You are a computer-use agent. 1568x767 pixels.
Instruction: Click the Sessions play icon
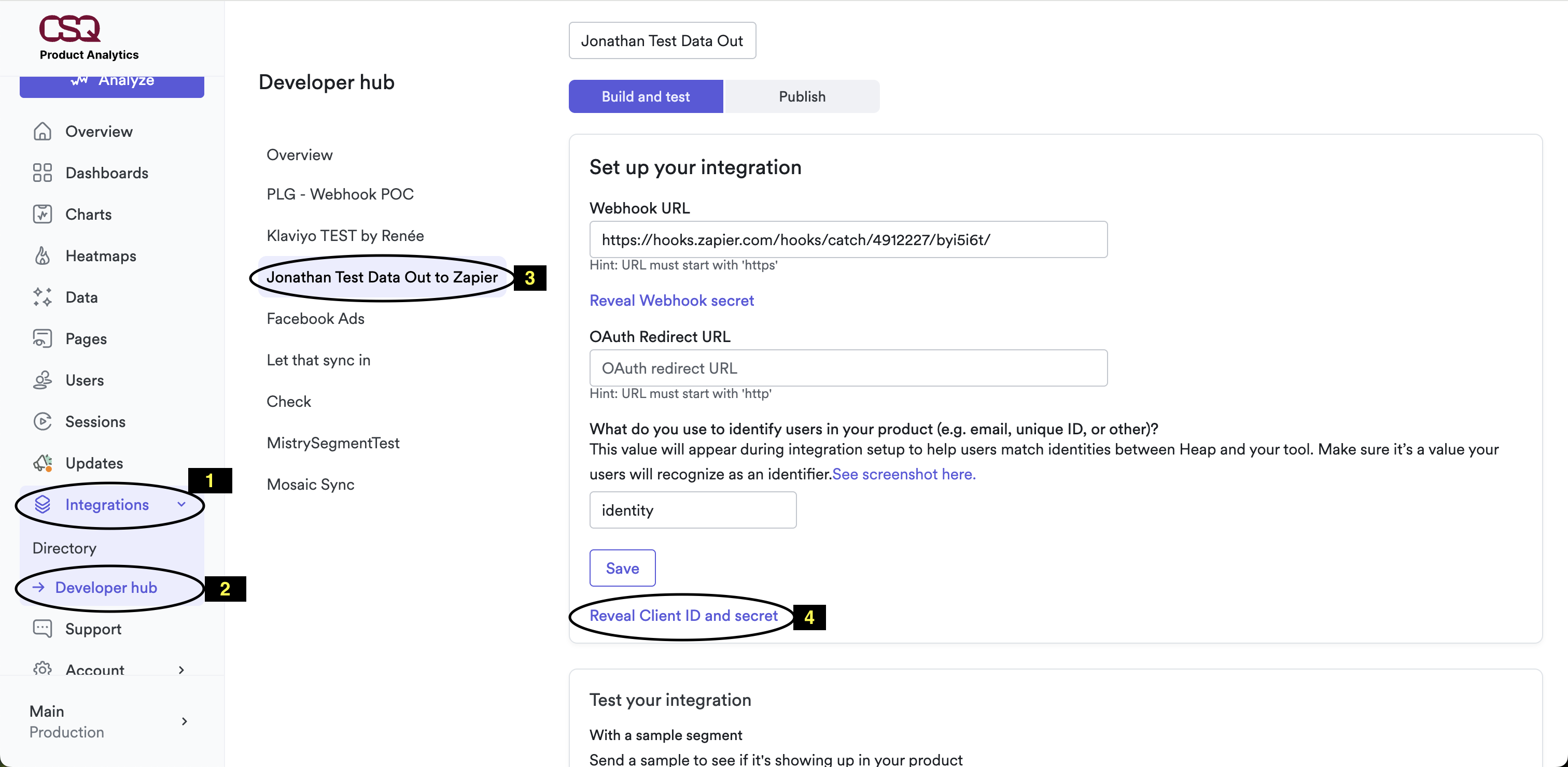click(x=42, y=421)
